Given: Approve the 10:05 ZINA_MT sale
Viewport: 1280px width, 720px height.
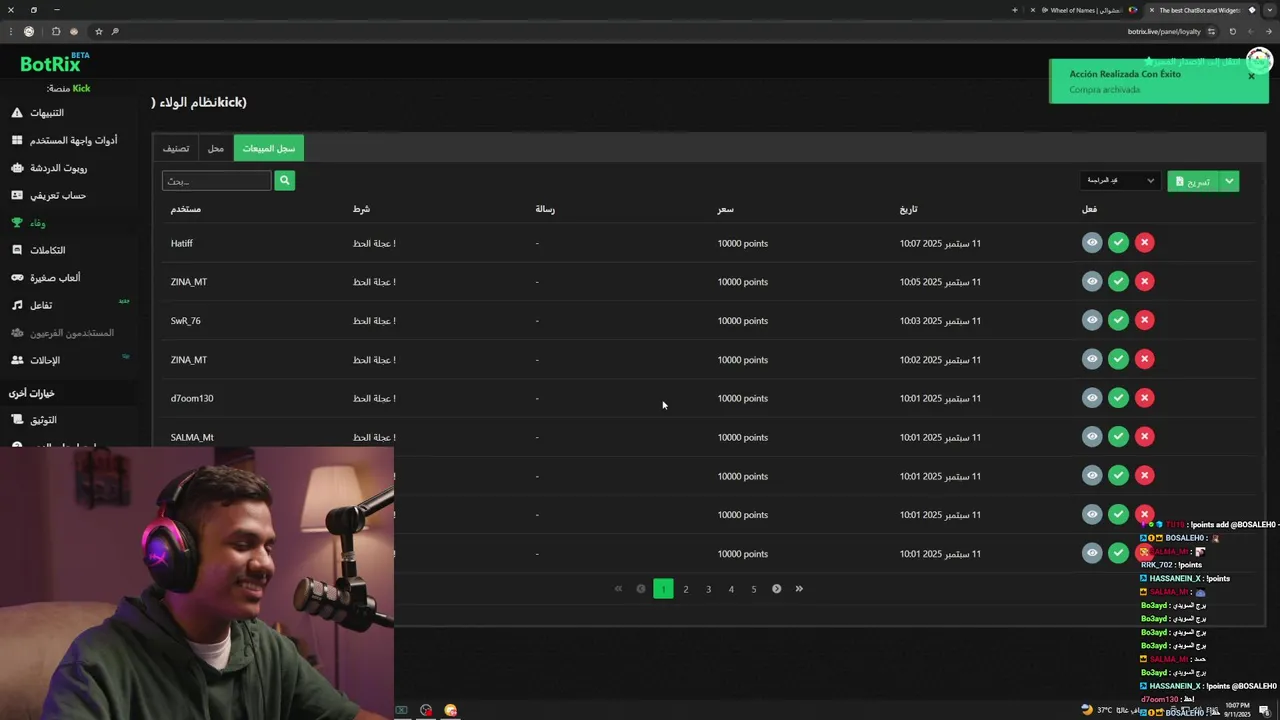Looking at the screenshot, I should coord(1118,282).
